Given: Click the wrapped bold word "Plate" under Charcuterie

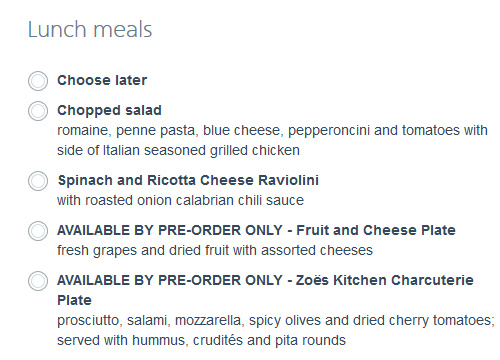Looking at the screenshot, I should [x=74, y=300].
